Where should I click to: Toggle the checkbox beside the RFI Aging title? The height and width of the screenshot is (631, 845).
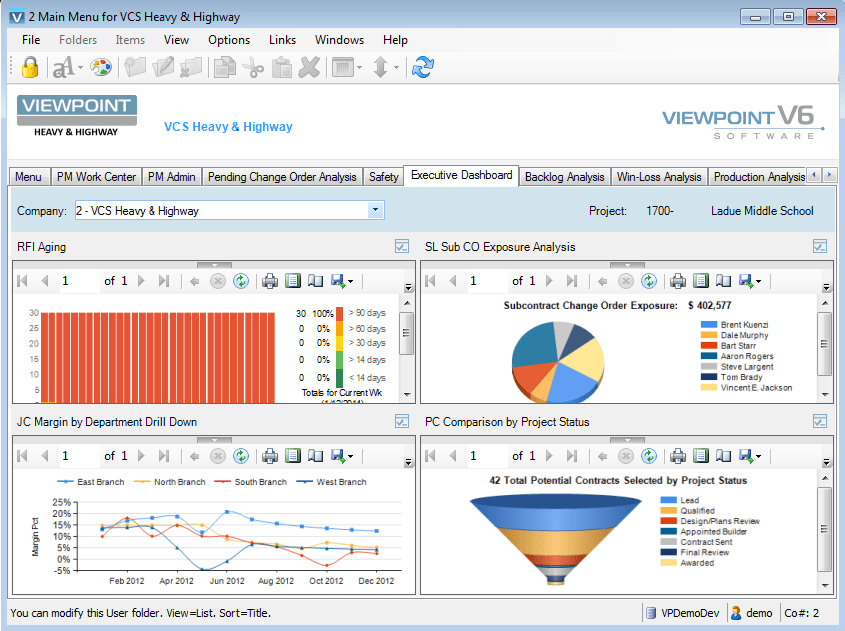tap(402, 246)
